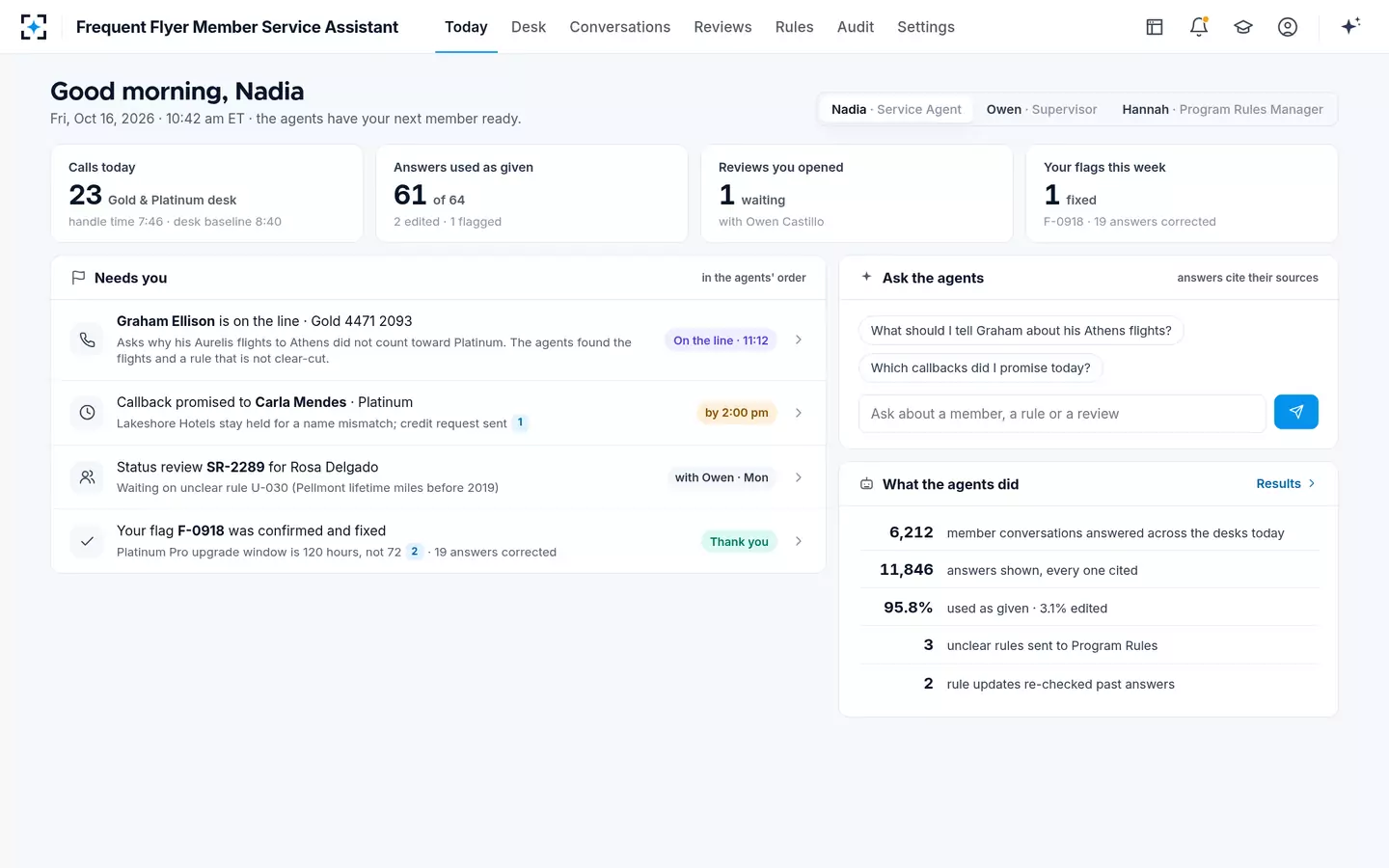Open the layout panel icon in header
Screen dimensions: 1389x868
pos(1155,27)
